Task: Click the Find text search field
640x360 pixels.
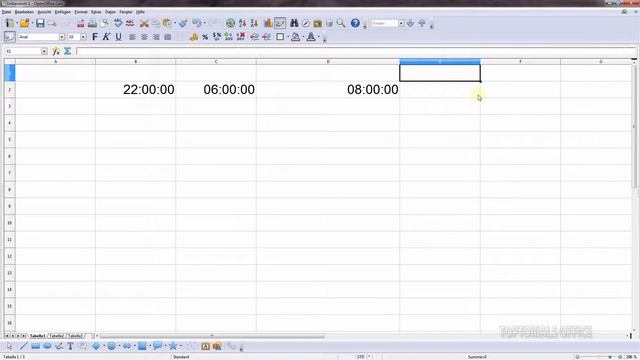Action: [x=384, y=23]
